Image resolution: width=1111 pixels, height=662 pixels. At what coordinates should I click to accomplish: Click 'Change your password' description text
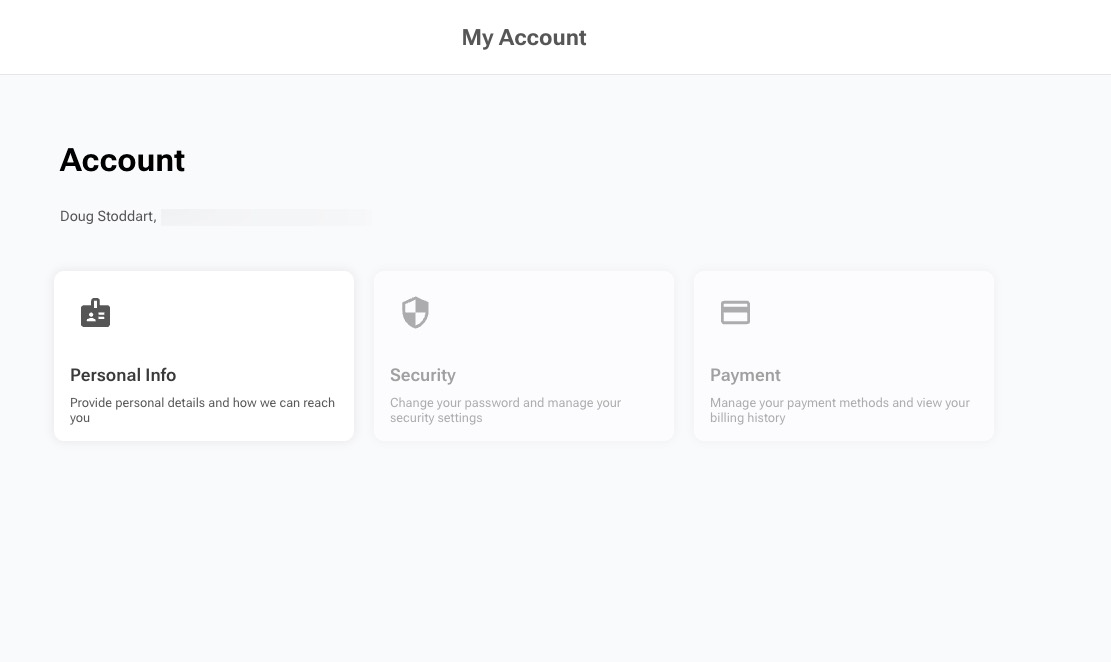point(454,403)
